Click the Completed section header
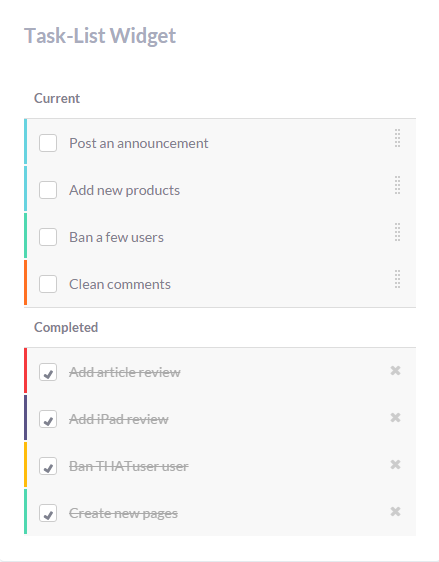 click(x=66, y=327)
